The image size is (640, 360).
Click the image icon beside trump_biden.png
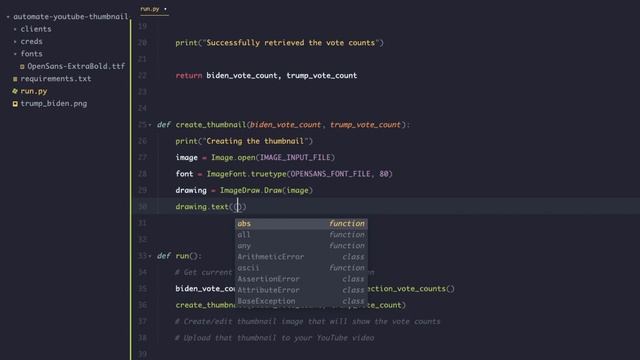coord(15,104)
